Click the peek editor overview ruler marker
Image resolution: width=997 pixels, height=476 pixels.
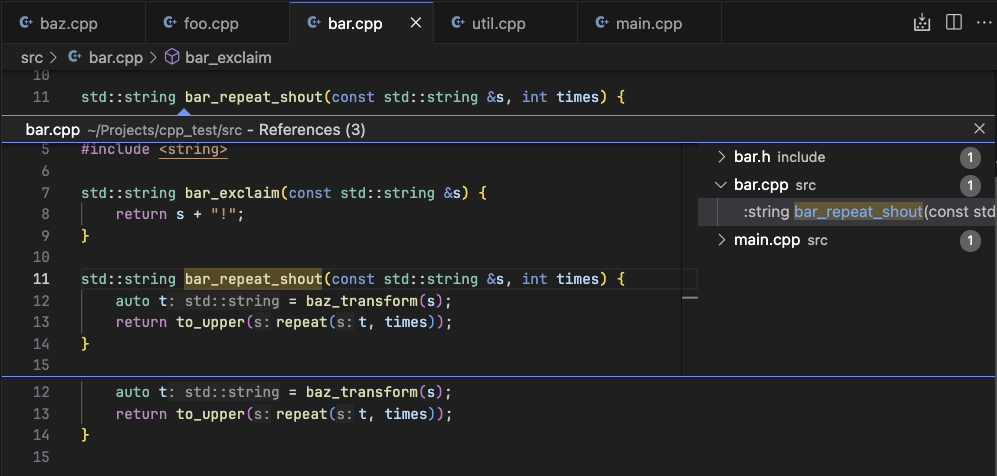690,297
